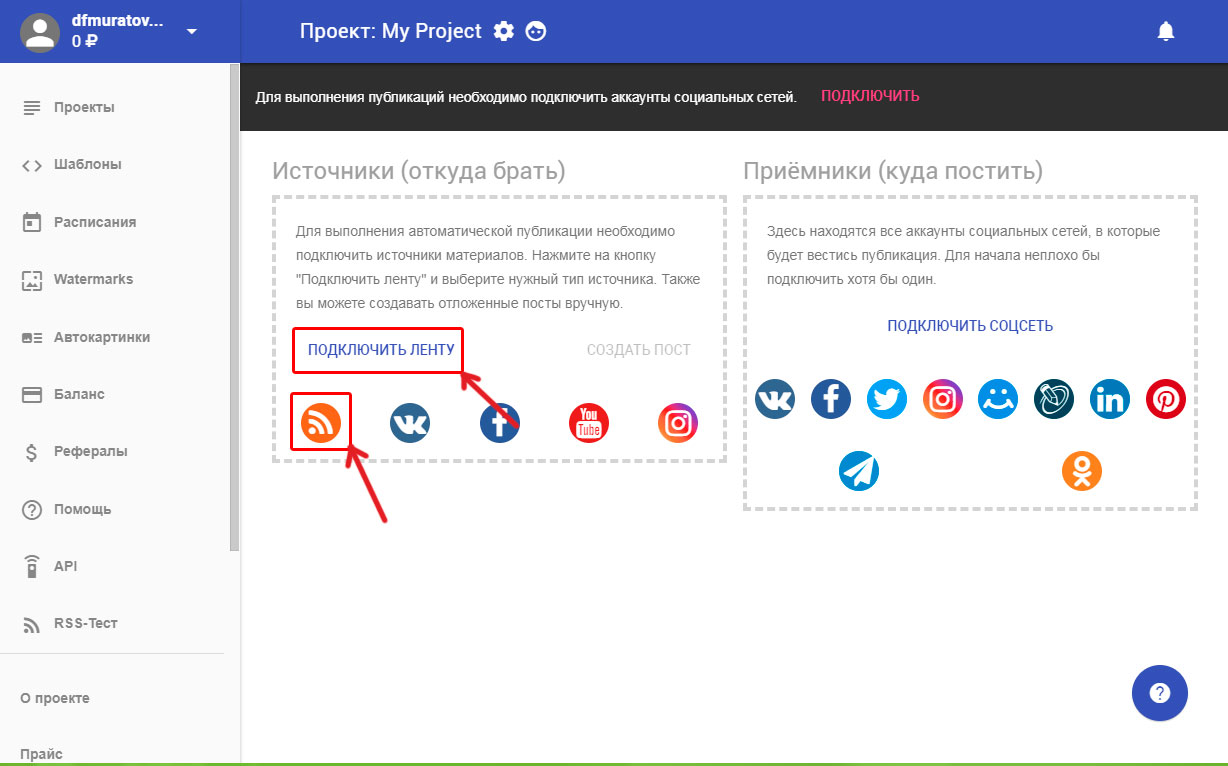Click the sidebar vertical scrollbar

(x=235, y=300)
